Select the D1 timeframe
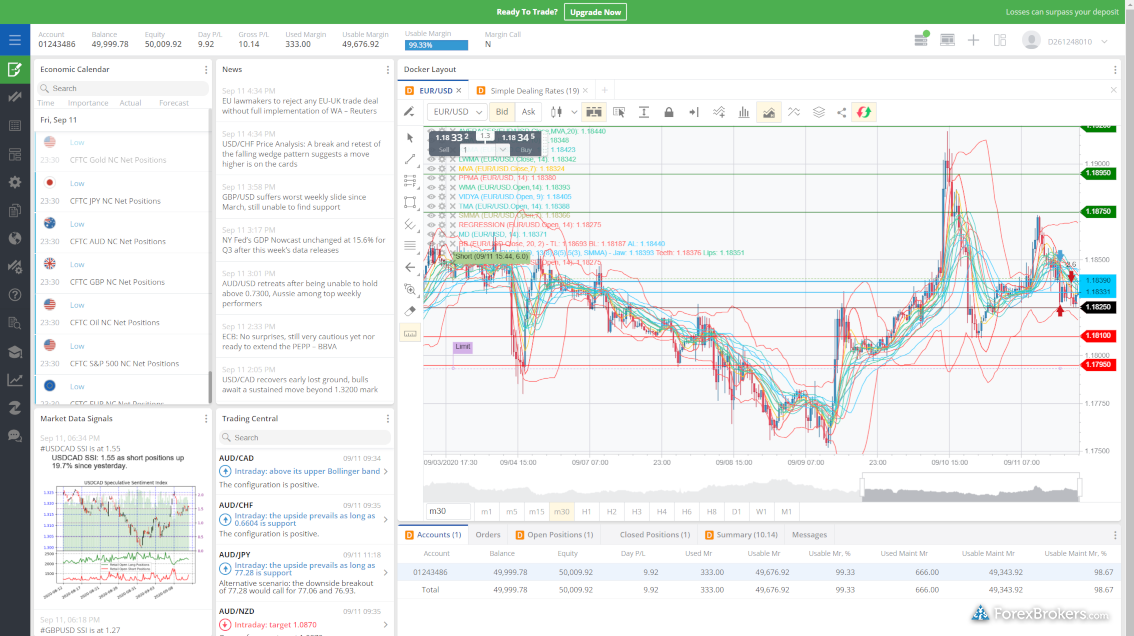 pos(736,512)
